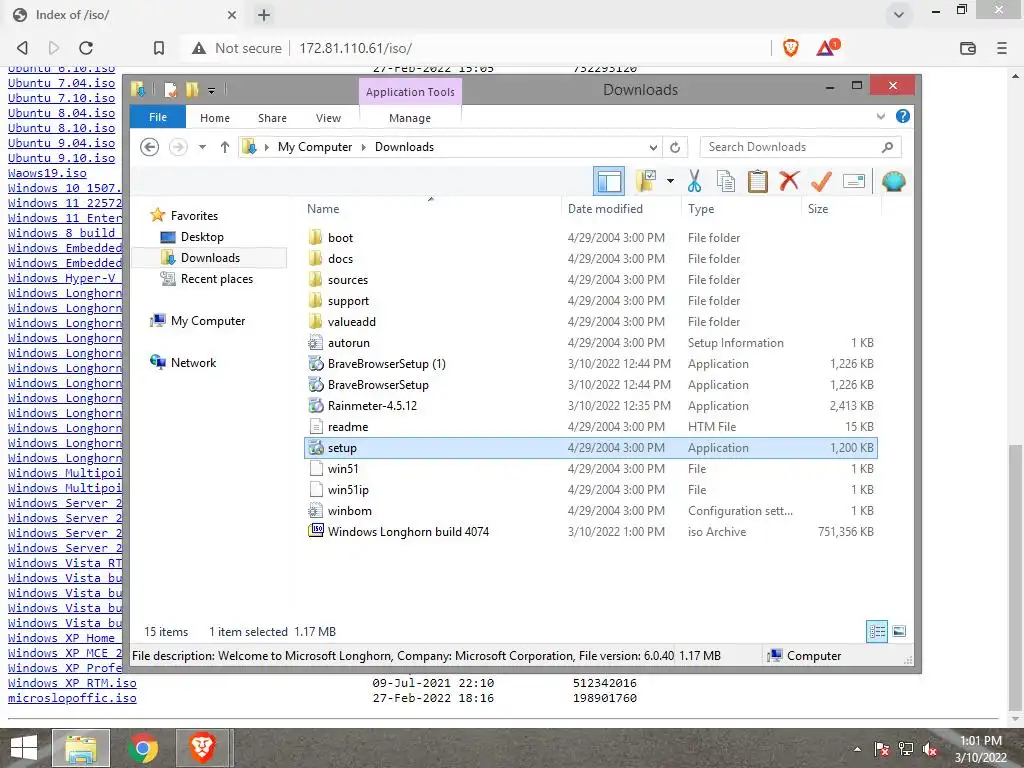Select My Computer in navigation pane
Image resolution: width=1024 pixels, height=768 pixels.
click(208, 321)
